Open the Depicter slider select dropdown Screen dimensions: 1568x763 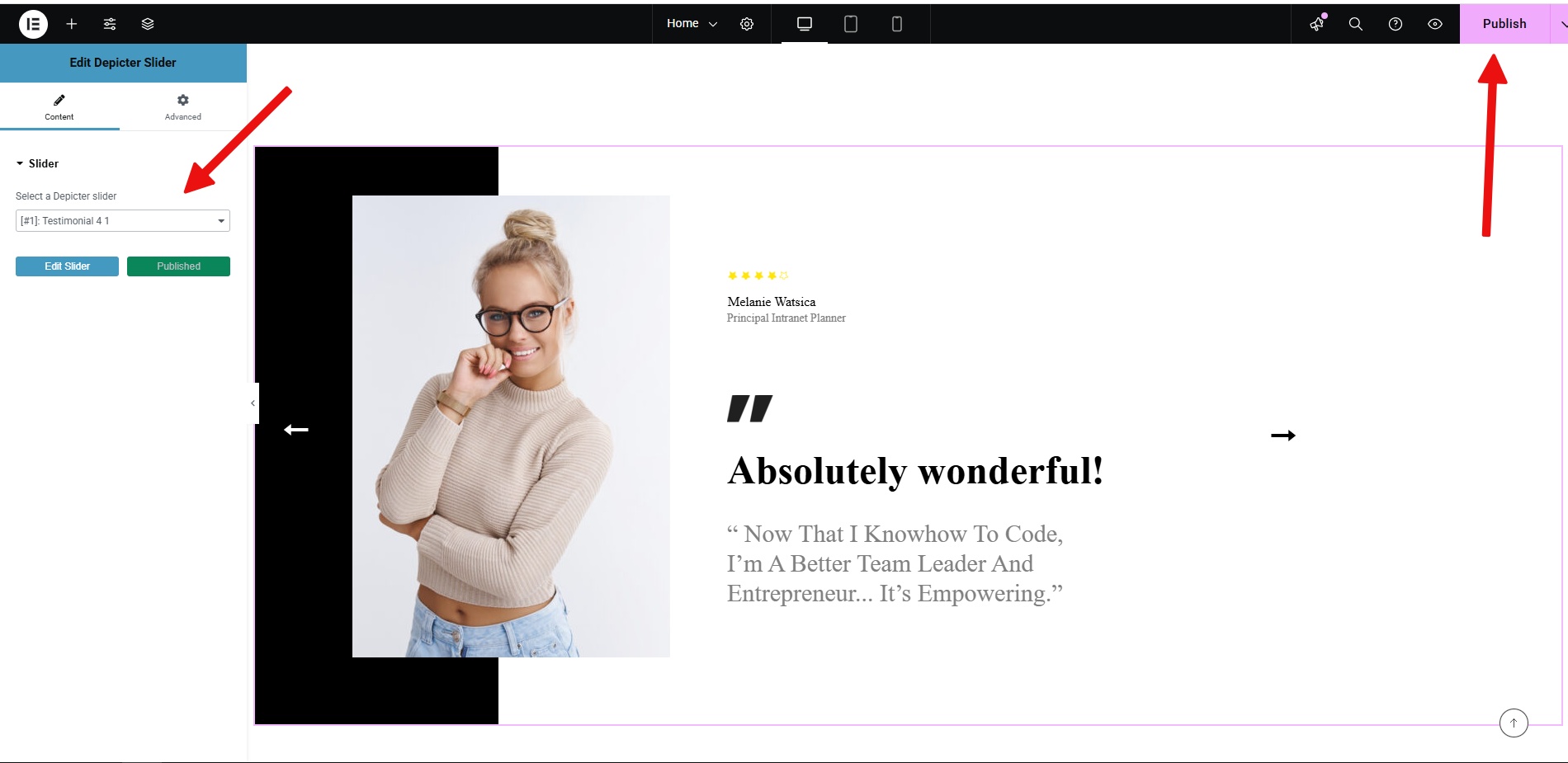point(123,221)
